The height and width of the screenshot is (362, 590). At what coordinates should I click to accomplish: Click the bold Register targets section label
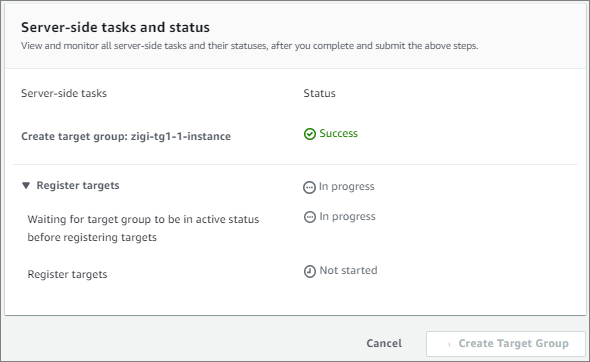point(78,186)
